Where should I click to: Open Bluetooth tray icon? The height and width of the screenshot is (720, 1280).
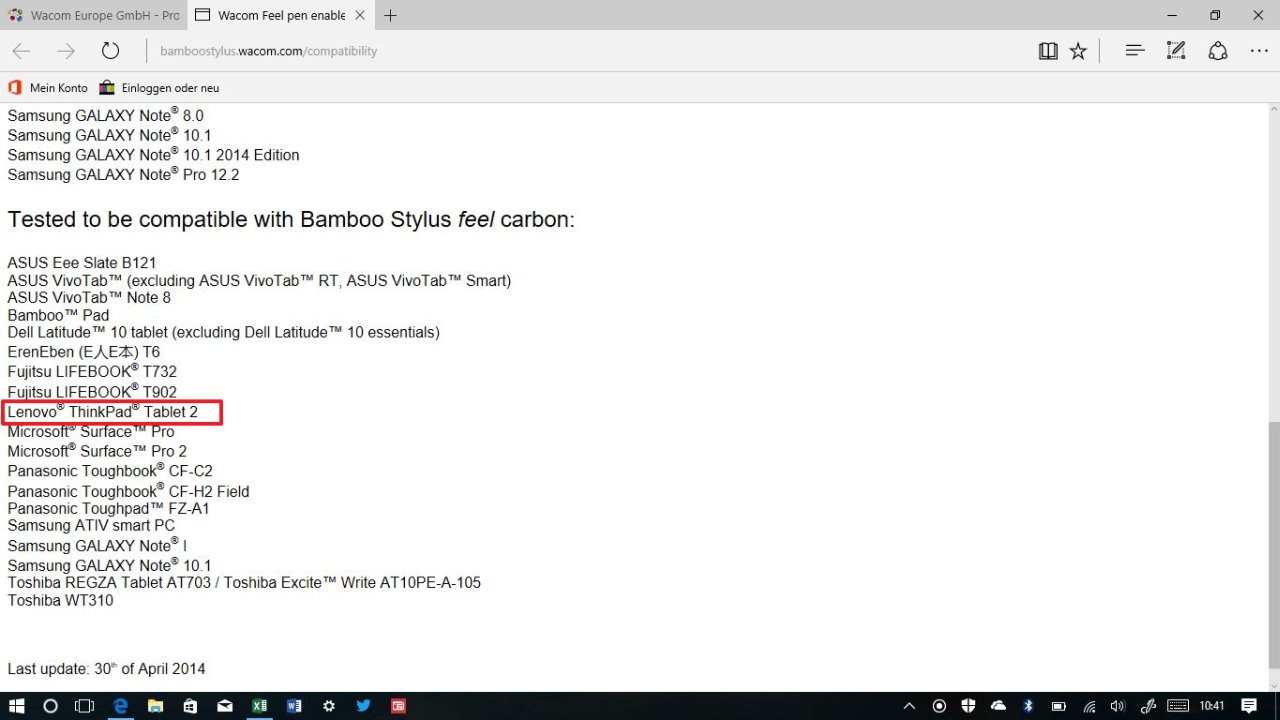pos(1028,706)
